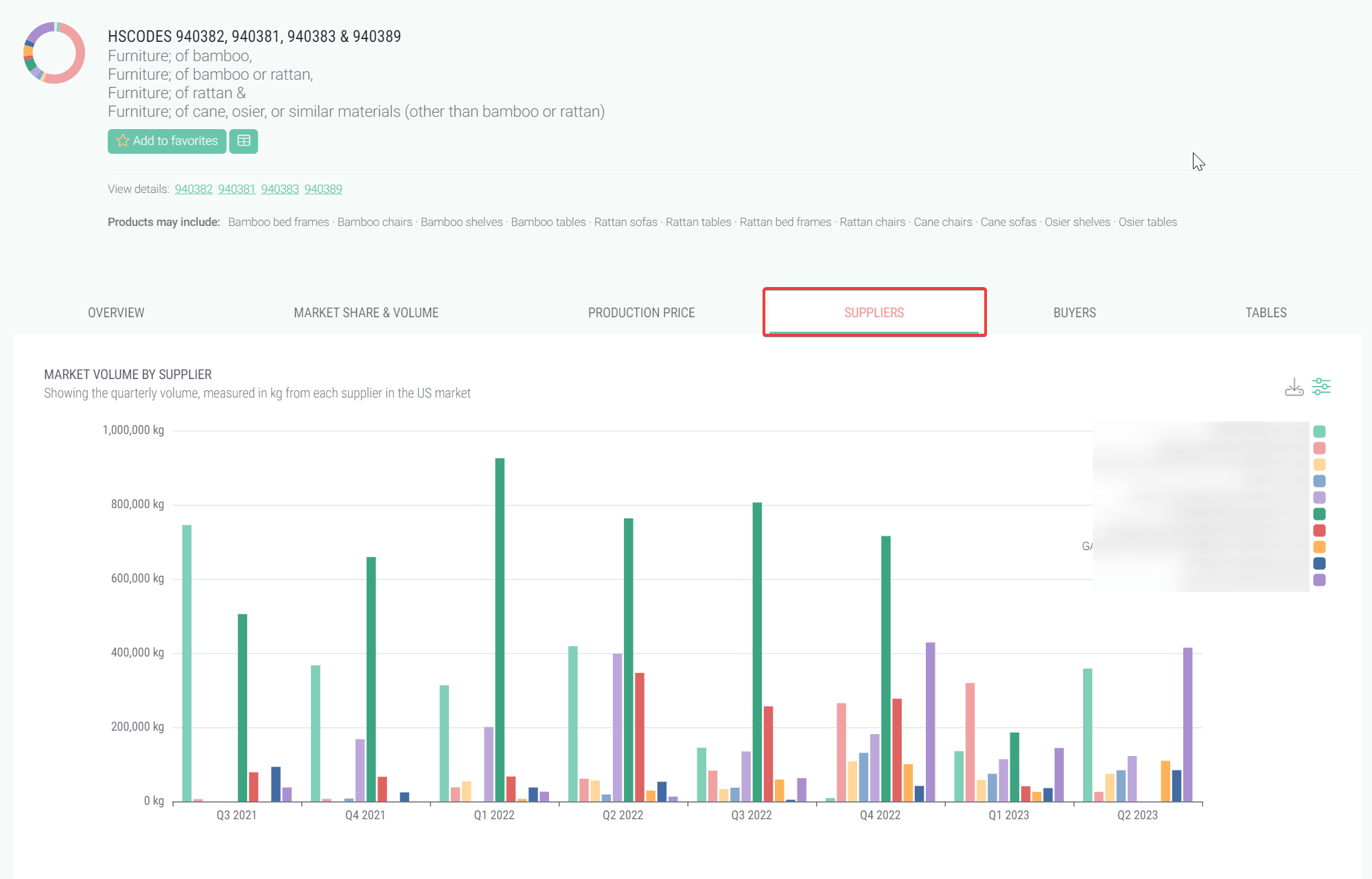The width and height of the screenshot is (1372, 879).
Task: Click the Market Volume by Supplier heading
Action: (x=128, y=374)
